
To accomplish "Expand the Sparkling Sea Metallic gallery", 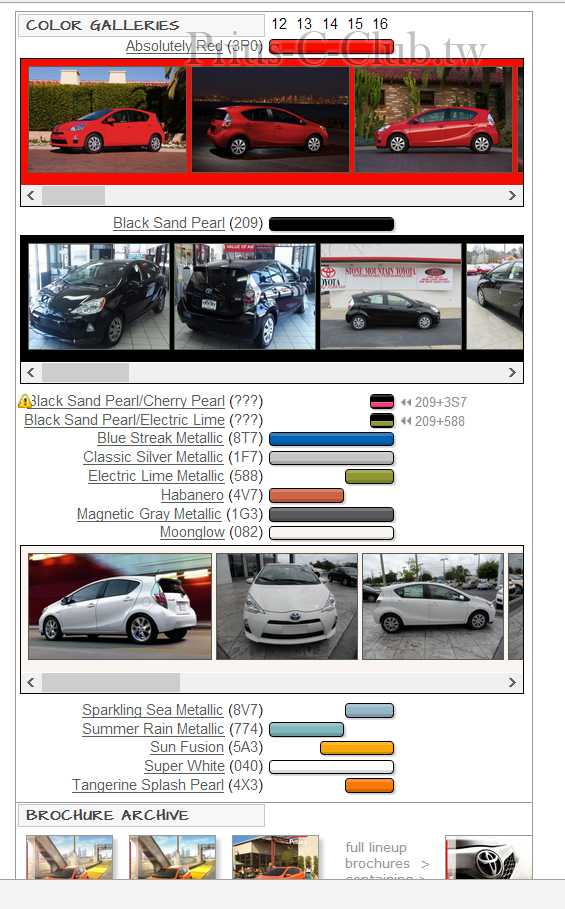I will 152,710.
